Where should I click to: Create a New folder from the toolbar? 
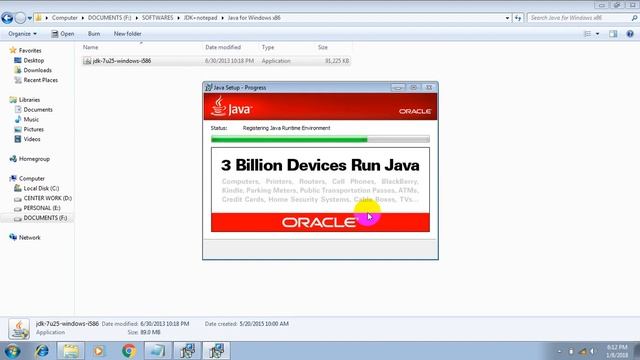coord(127,34)
